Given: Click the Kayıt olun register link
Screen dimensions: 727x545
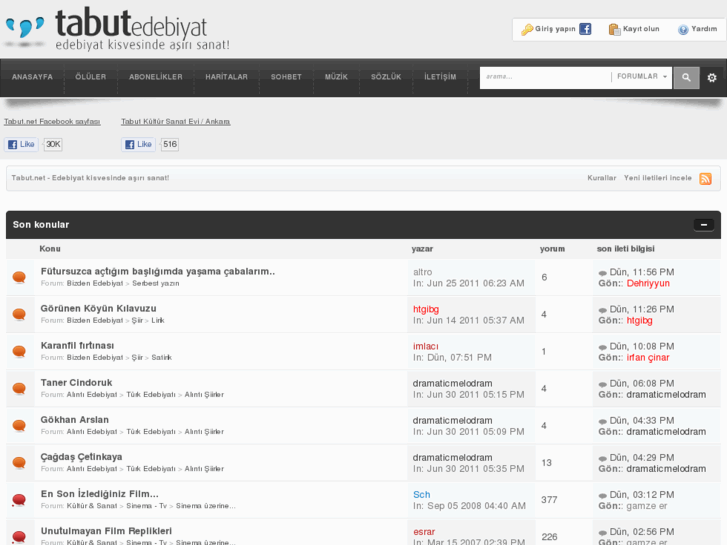Looking at the screenshot, I should pyautogui.click(x=641, y=29).
